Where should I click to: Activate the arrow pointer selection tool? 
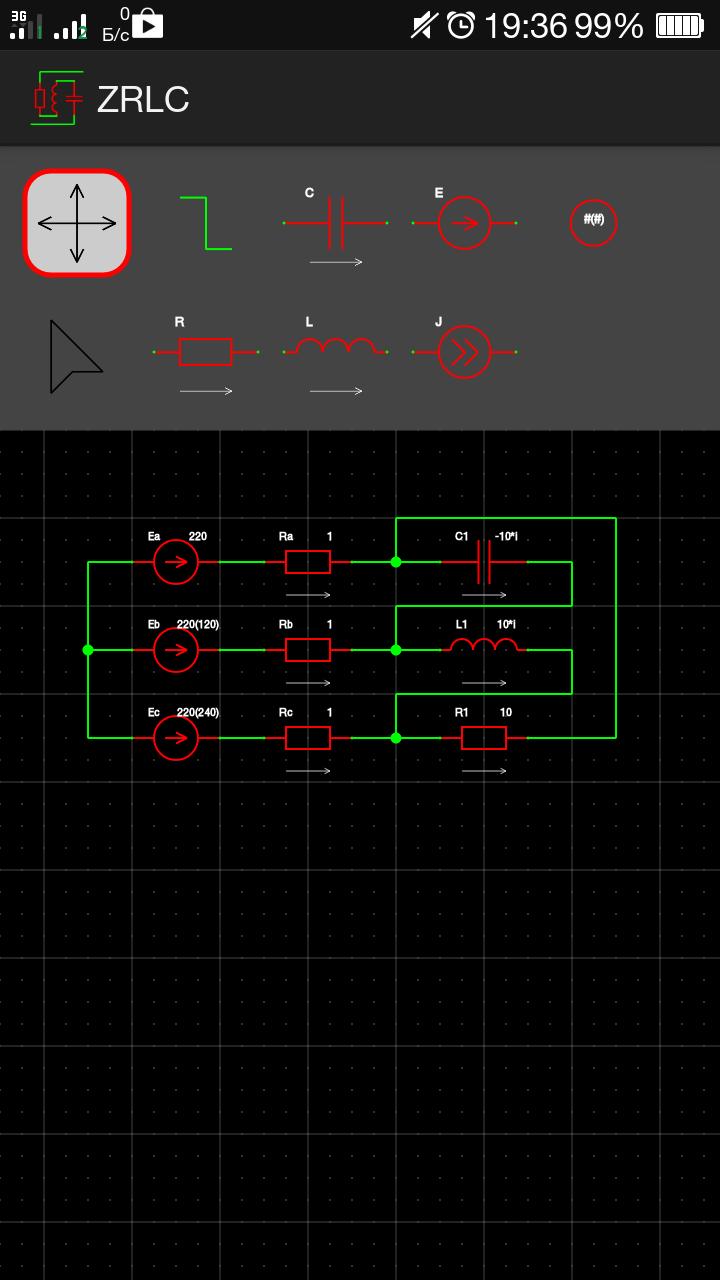click(75, 357)
